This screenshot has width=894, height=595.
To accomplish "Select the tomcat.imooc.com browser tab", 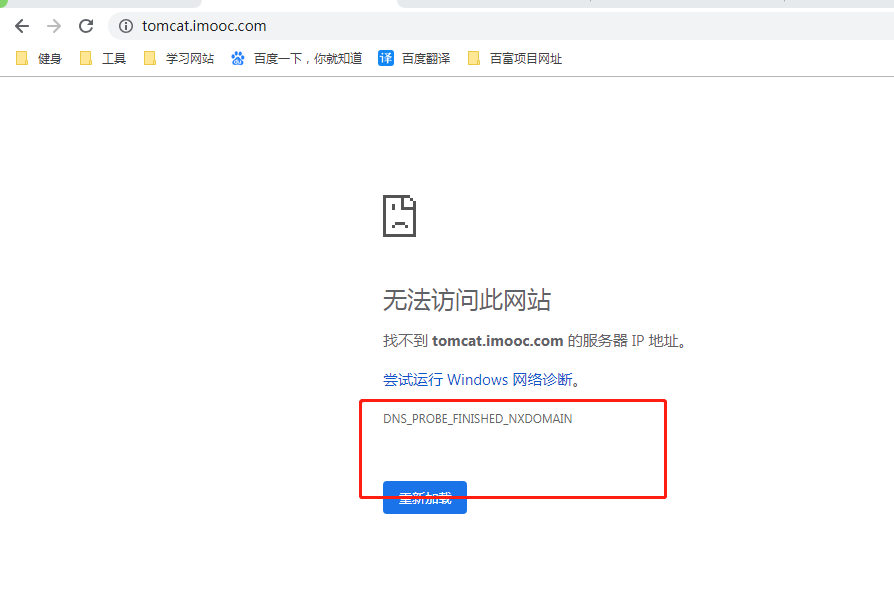I will point(100,5).
